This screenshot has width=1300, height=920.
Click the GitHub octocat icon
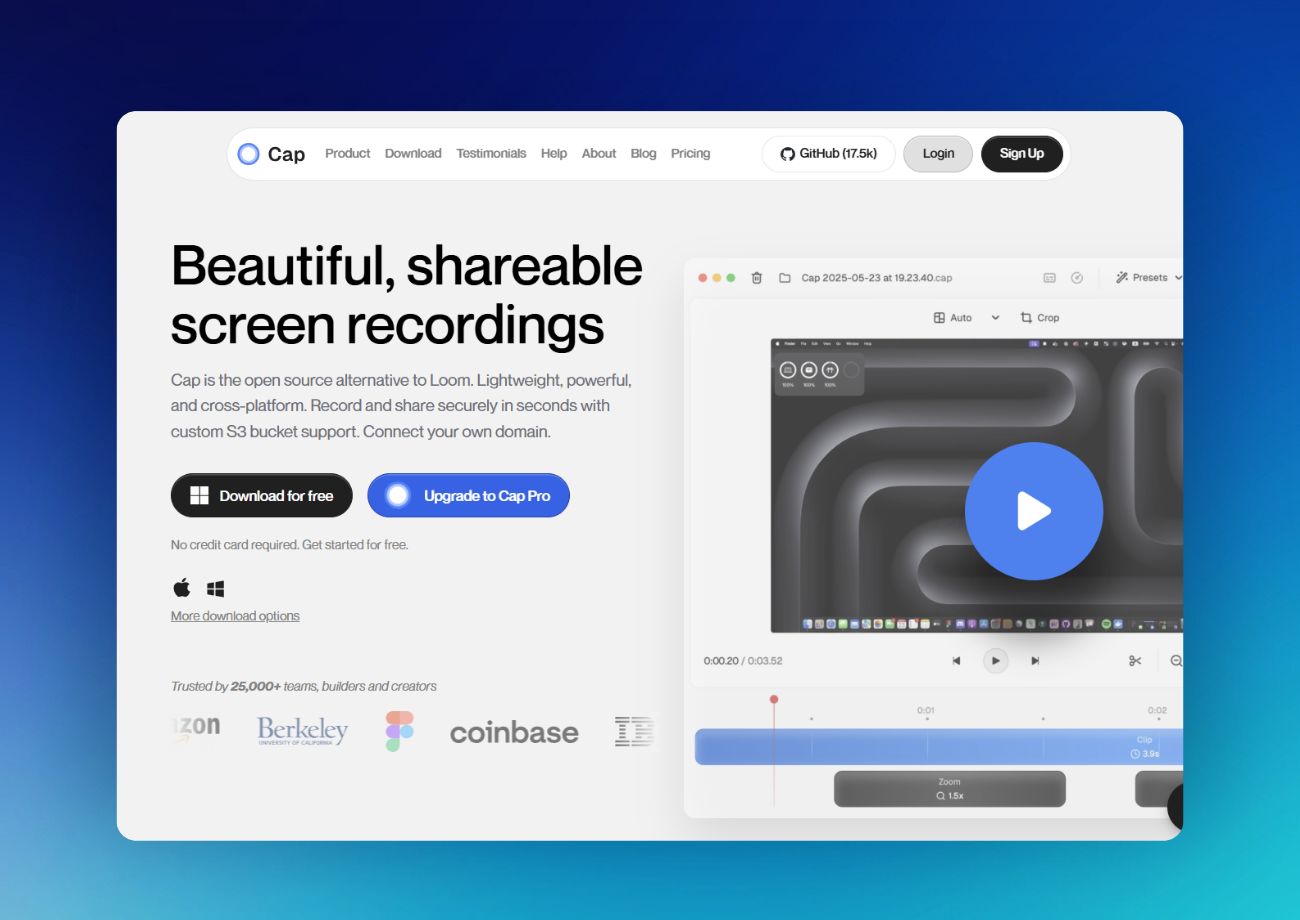coord(787,154)
